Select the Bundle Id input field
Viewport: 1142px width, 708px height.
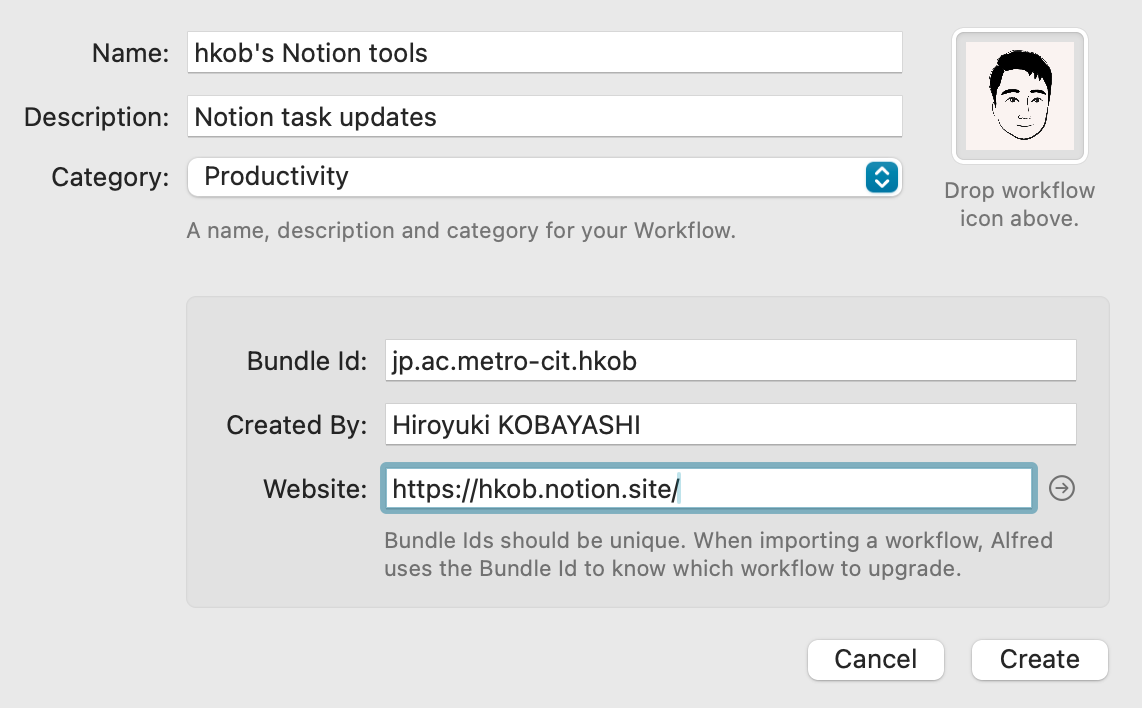729,361
